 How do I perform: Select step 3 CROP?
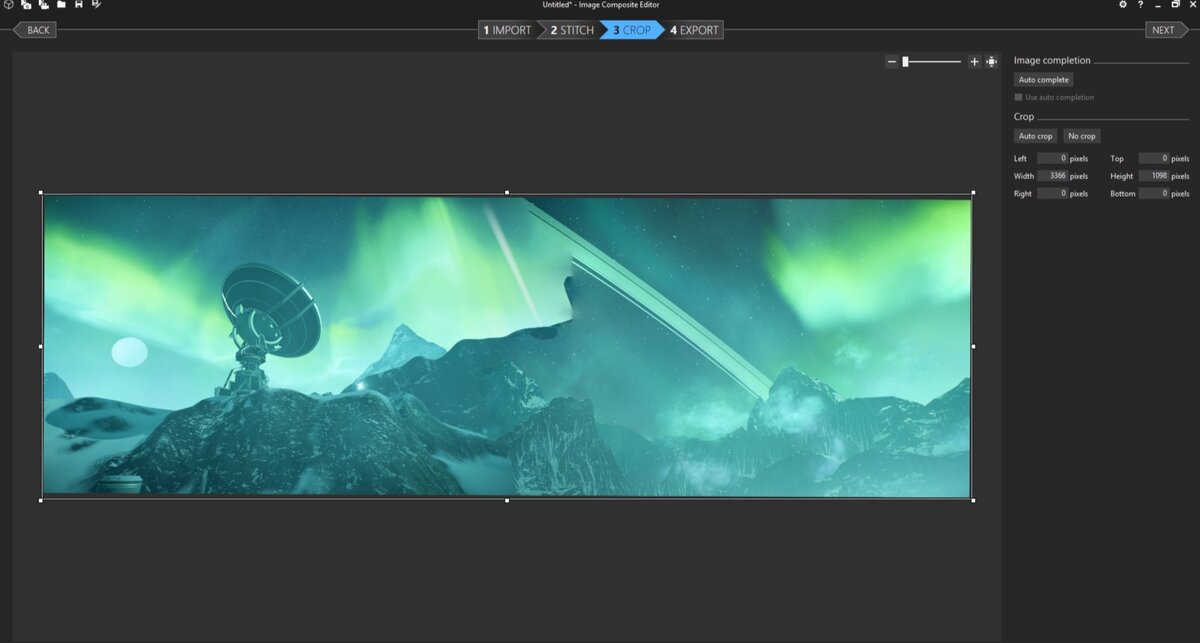tap(631, 30)
